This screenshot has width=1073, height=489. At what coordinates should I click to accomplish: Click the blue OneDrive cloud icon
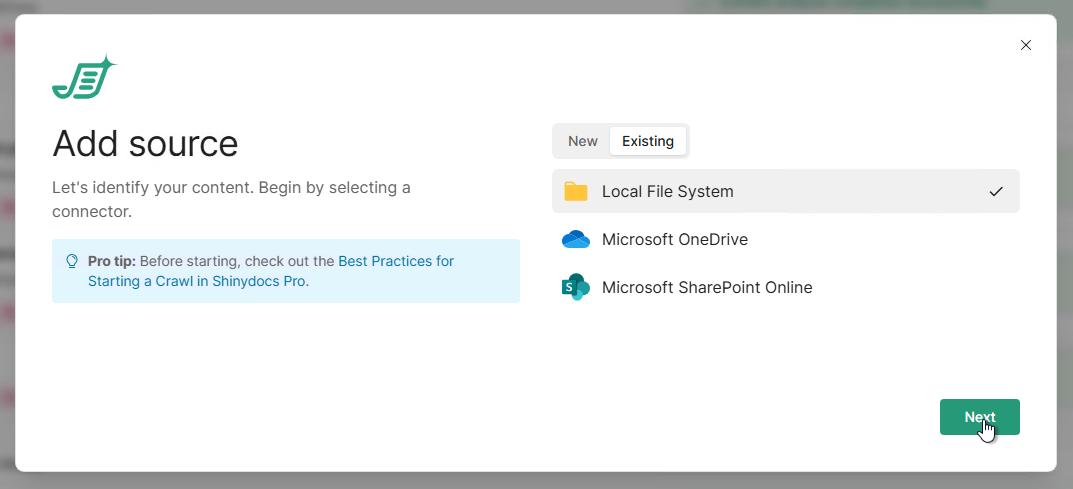click(x=575, y=239)
